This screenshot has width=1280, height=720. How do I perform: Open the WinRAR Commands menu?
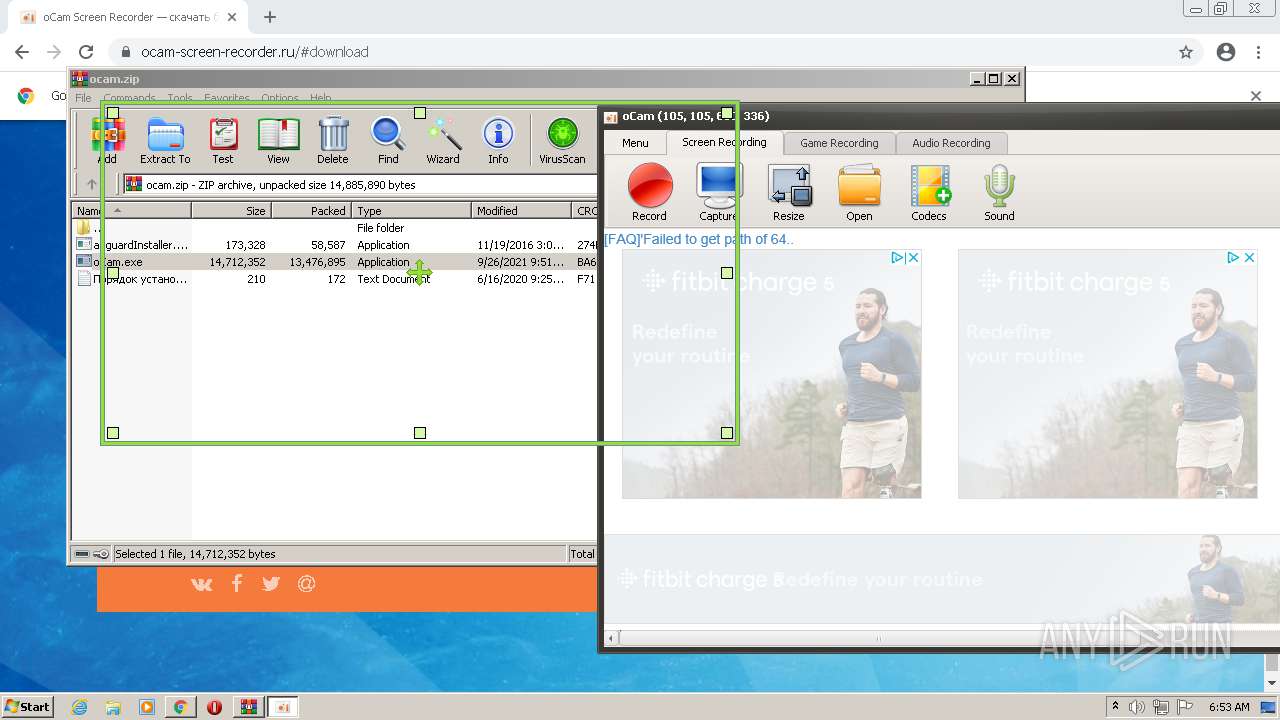[129, 98]
